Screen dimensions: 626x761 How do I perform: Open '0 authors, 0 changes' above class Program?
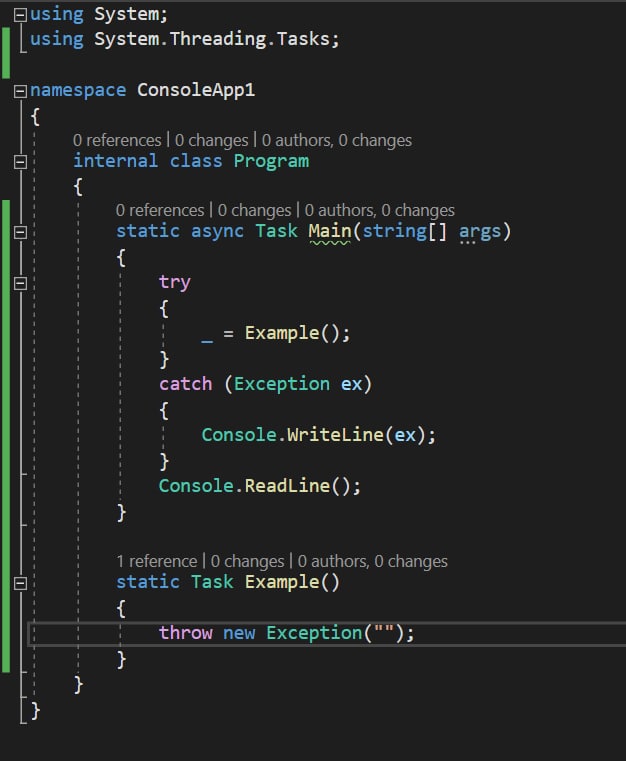pos(337,140)
